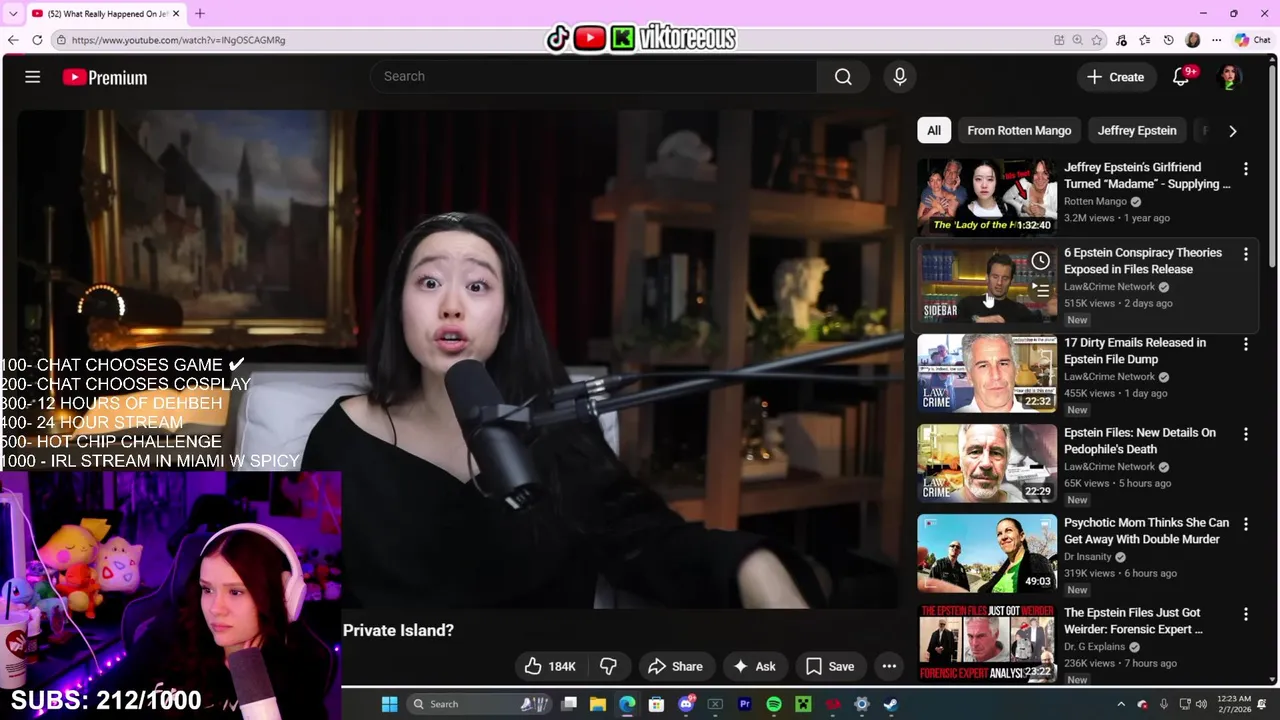Open options for Epstein Files Just Got Weirder video

(1246, 614)
